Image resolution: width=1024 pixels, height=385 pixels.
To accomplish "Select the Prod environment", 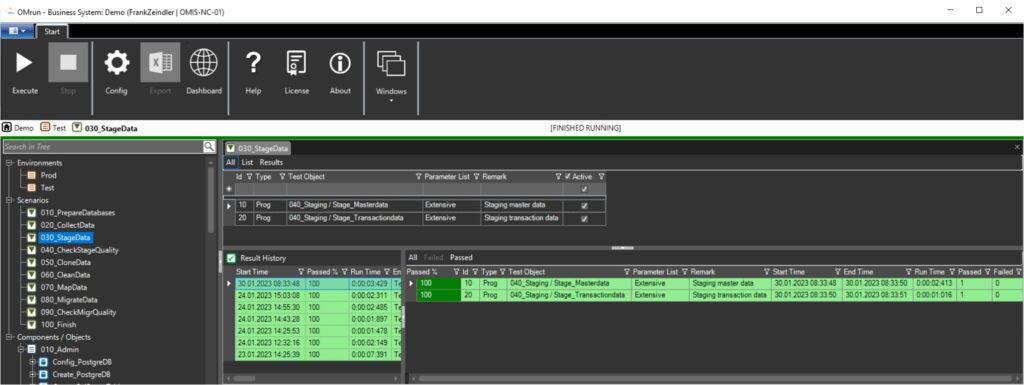I will point(48,176).
